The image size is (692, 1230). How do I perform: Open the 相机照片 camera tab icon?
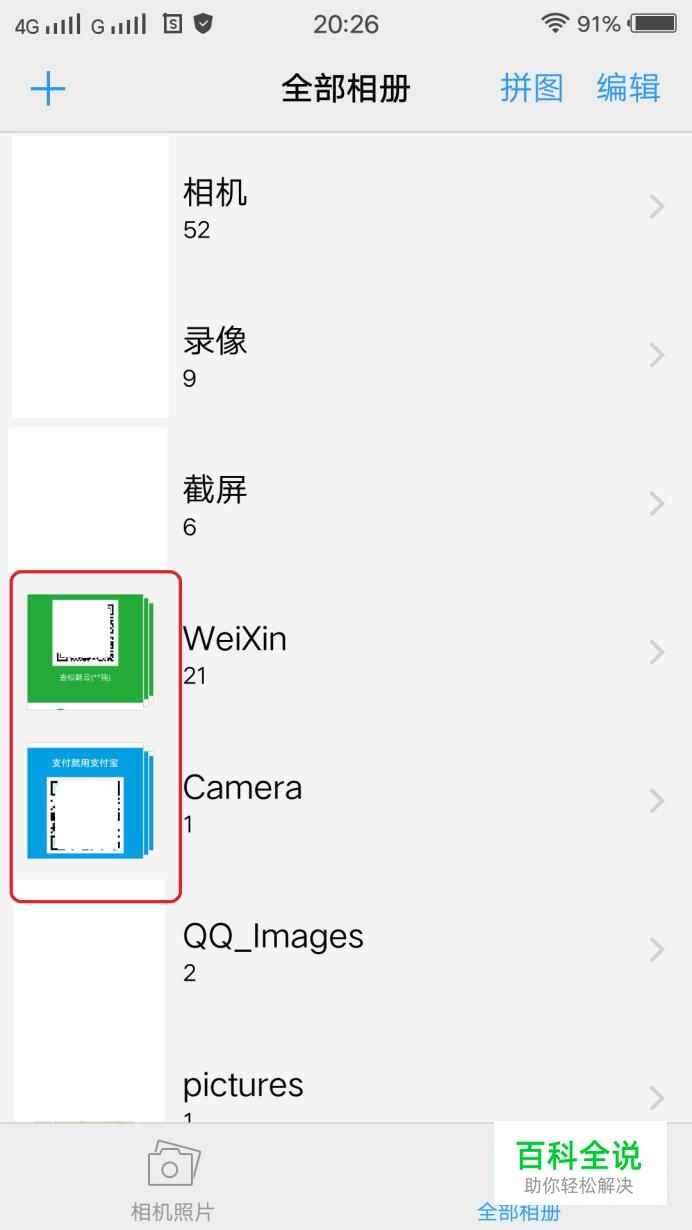pyautogui.click(x=174, y=1163)
